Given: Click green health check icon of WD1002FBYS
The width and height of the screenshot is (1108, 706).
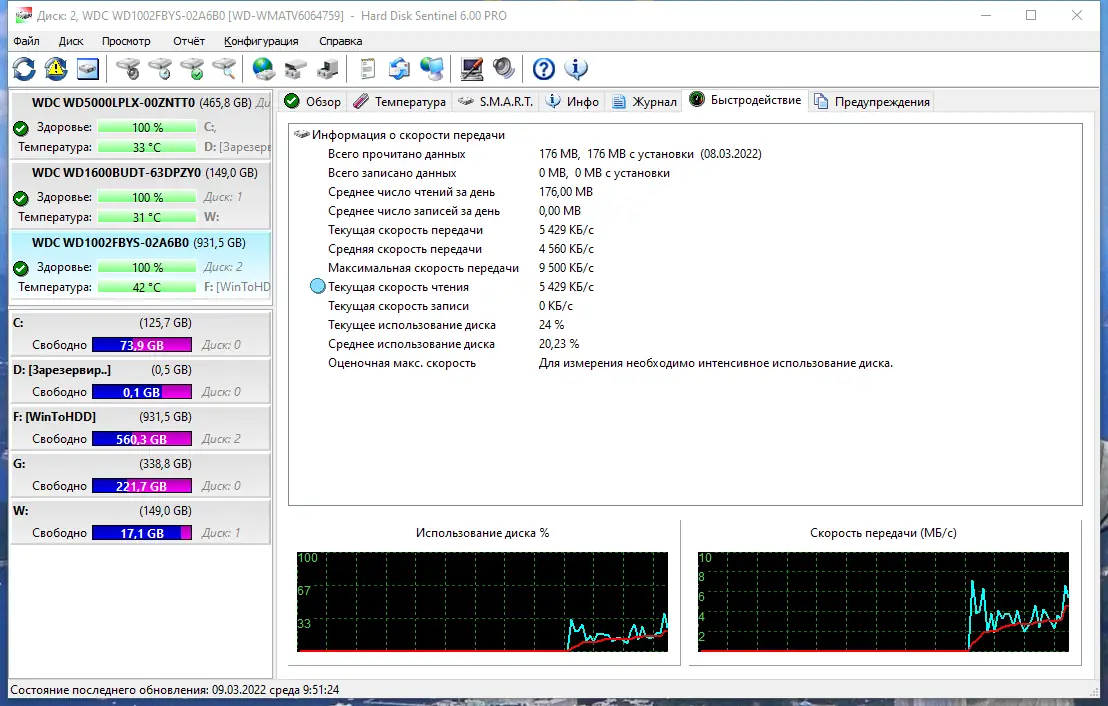Looking at the screenshot, I should pos(21,268).
